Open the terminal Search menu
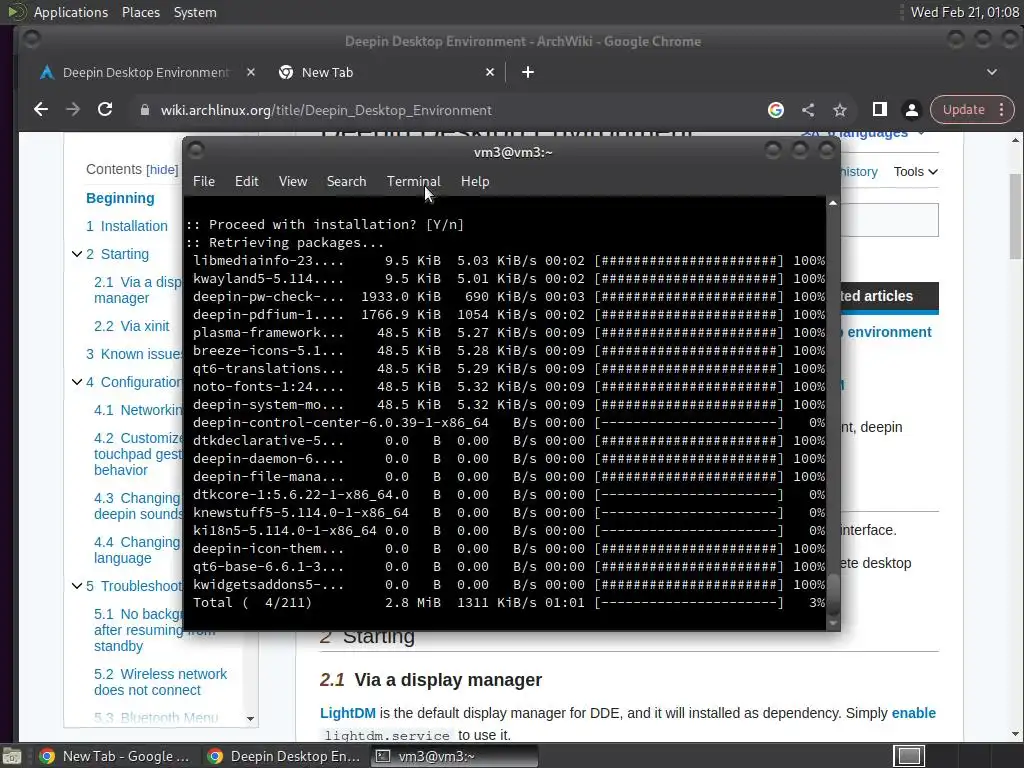Image resolution: width=1024 pixels, height=768 pixels. coord(346,182)
